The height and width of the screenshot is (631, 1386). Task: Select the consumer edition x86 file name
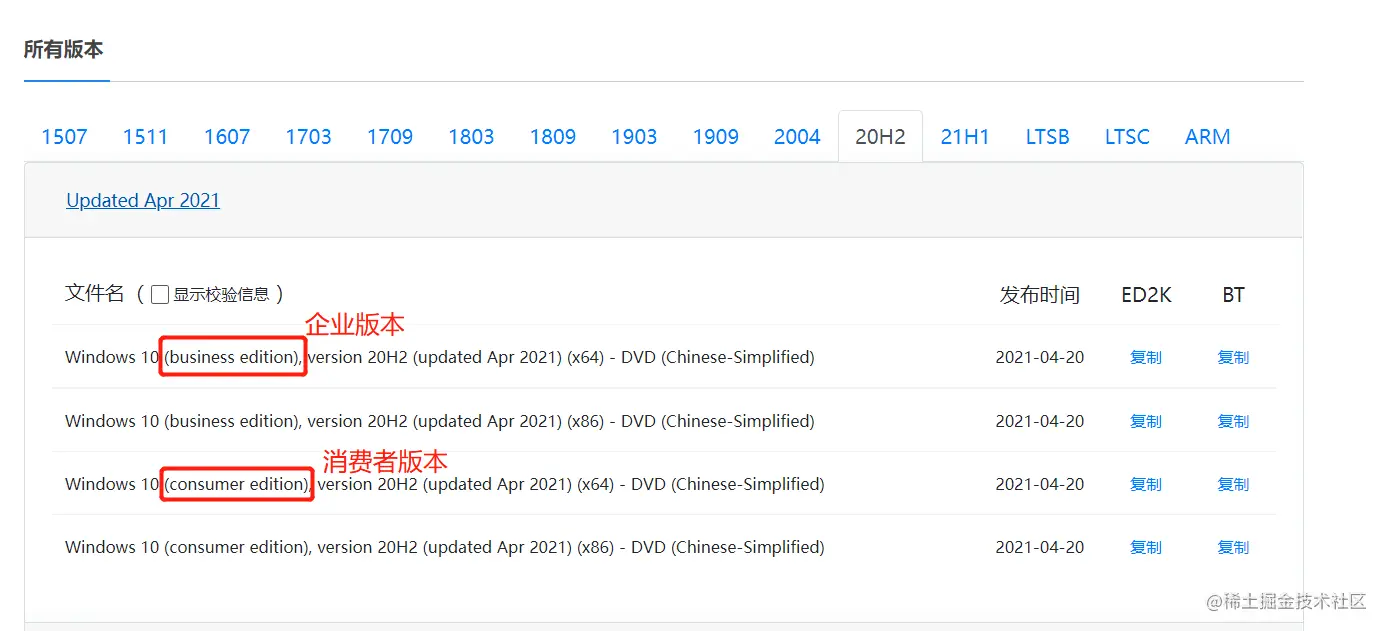pyautogui.click(x=445, y=547)
